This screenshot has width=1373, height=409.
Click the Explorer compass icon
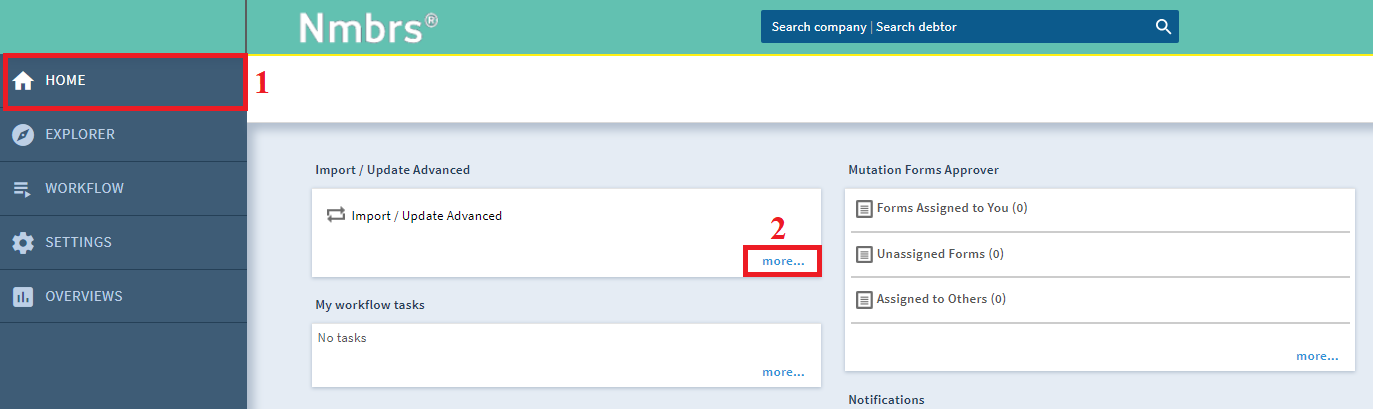point(24,135)
